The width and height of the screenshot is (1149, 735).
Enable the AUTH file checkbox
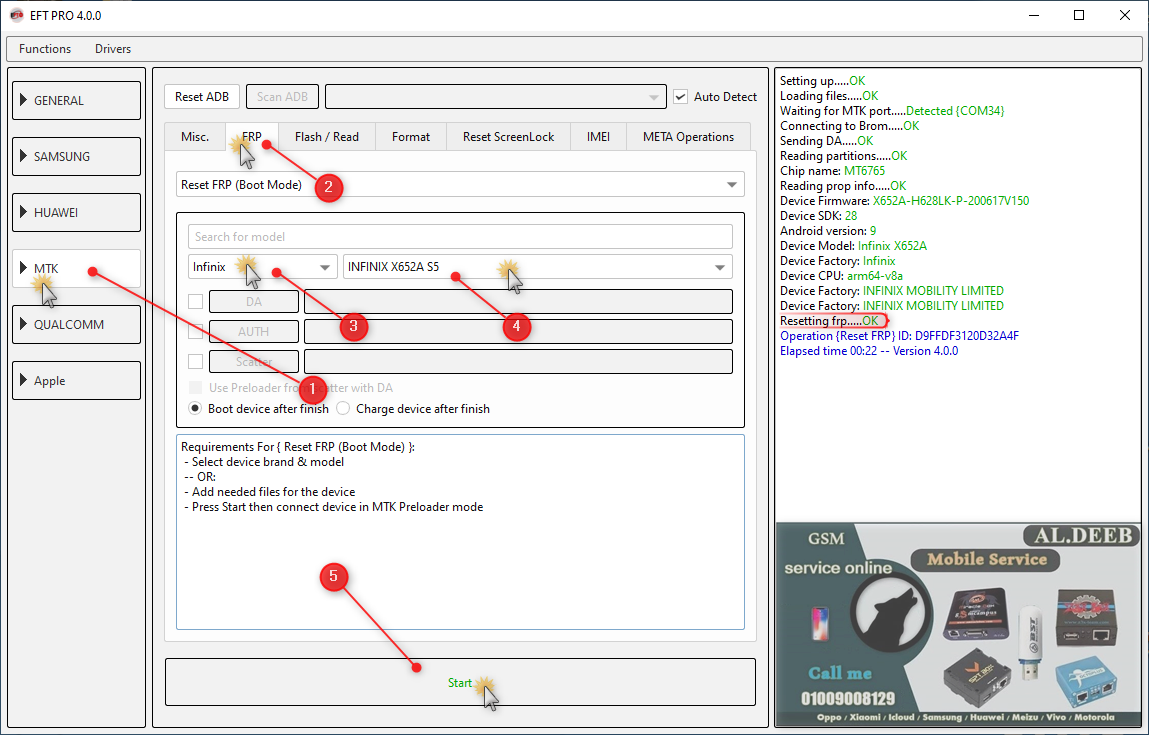pyautogui.click(x=196, y=331)
